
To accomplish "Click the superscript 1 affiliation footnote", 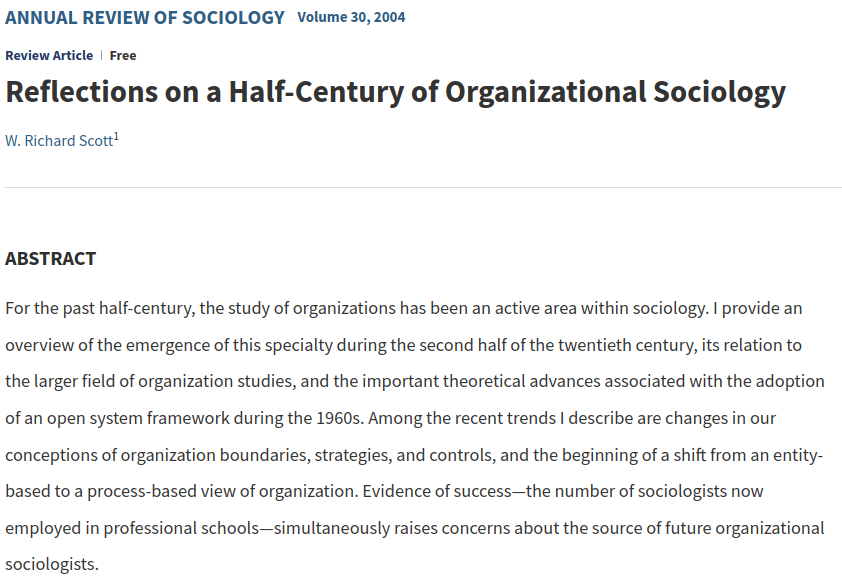I will 116,136.
